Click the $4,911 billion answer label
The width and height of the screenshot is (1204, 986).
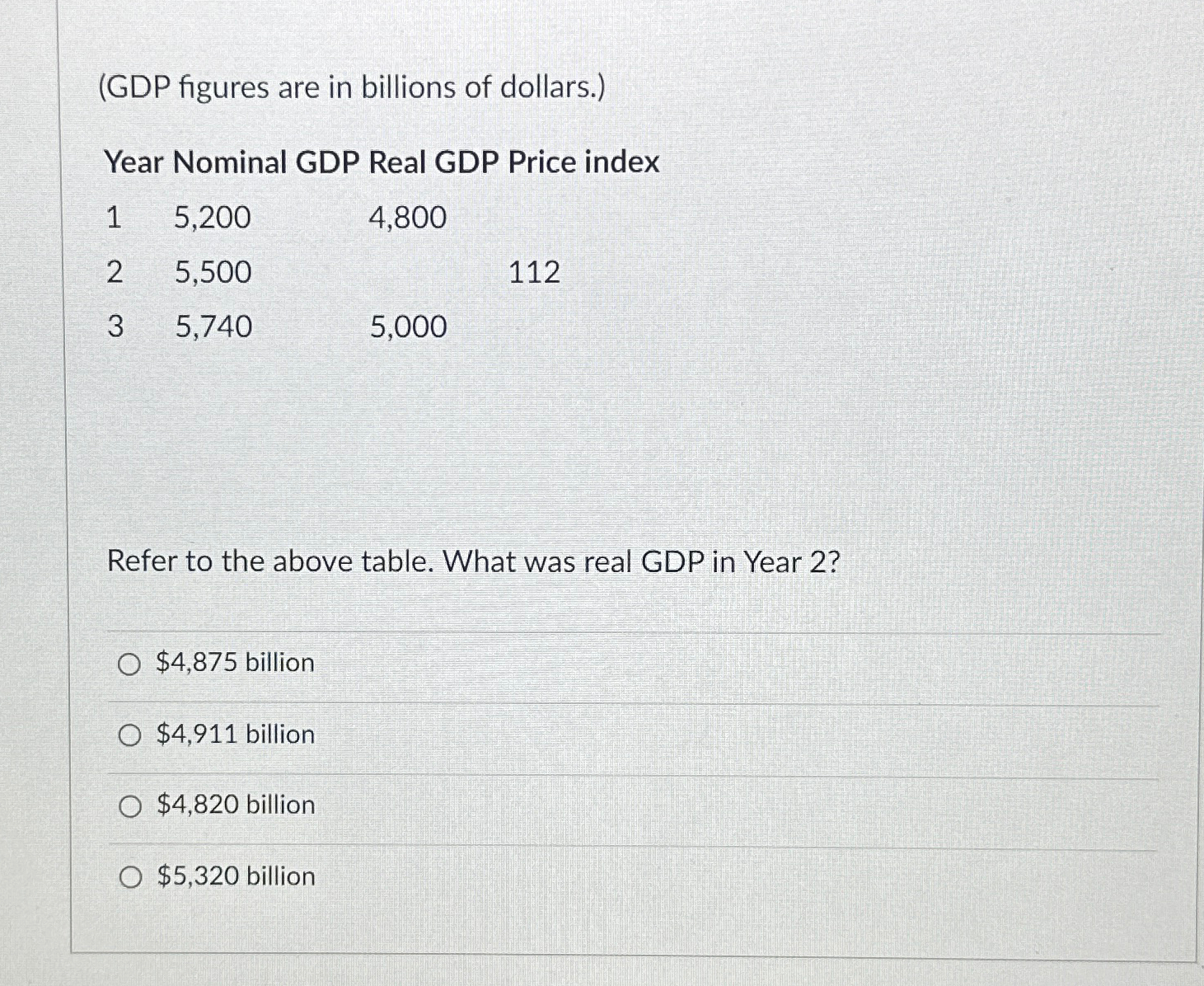point(233,735)
